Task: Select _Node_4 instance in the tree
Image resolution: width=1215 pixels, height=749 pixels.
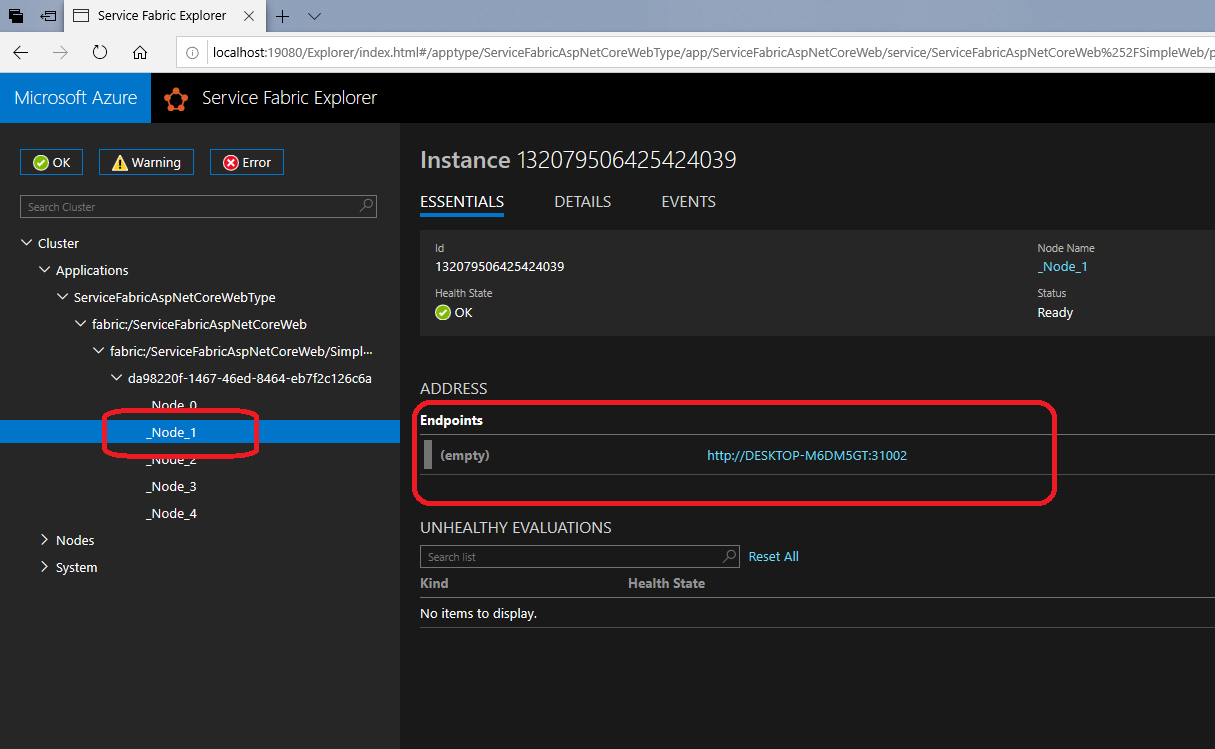Action: 171,513
